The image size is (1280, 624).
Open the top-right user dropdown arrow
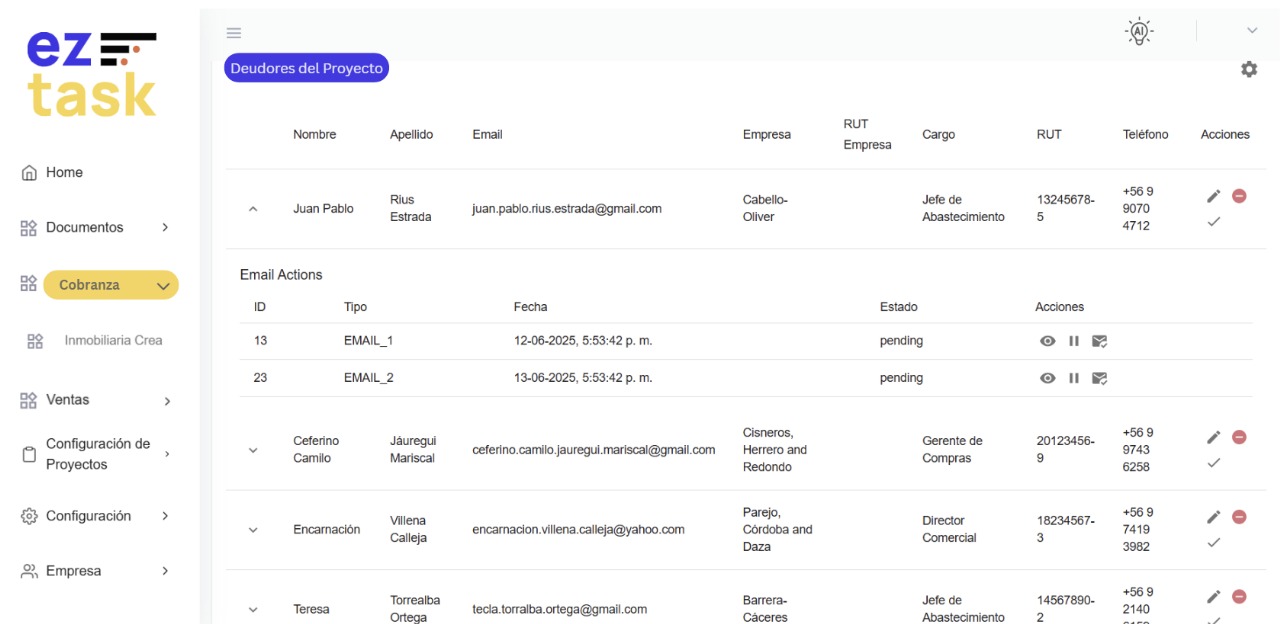click(x=1252, y=31)
